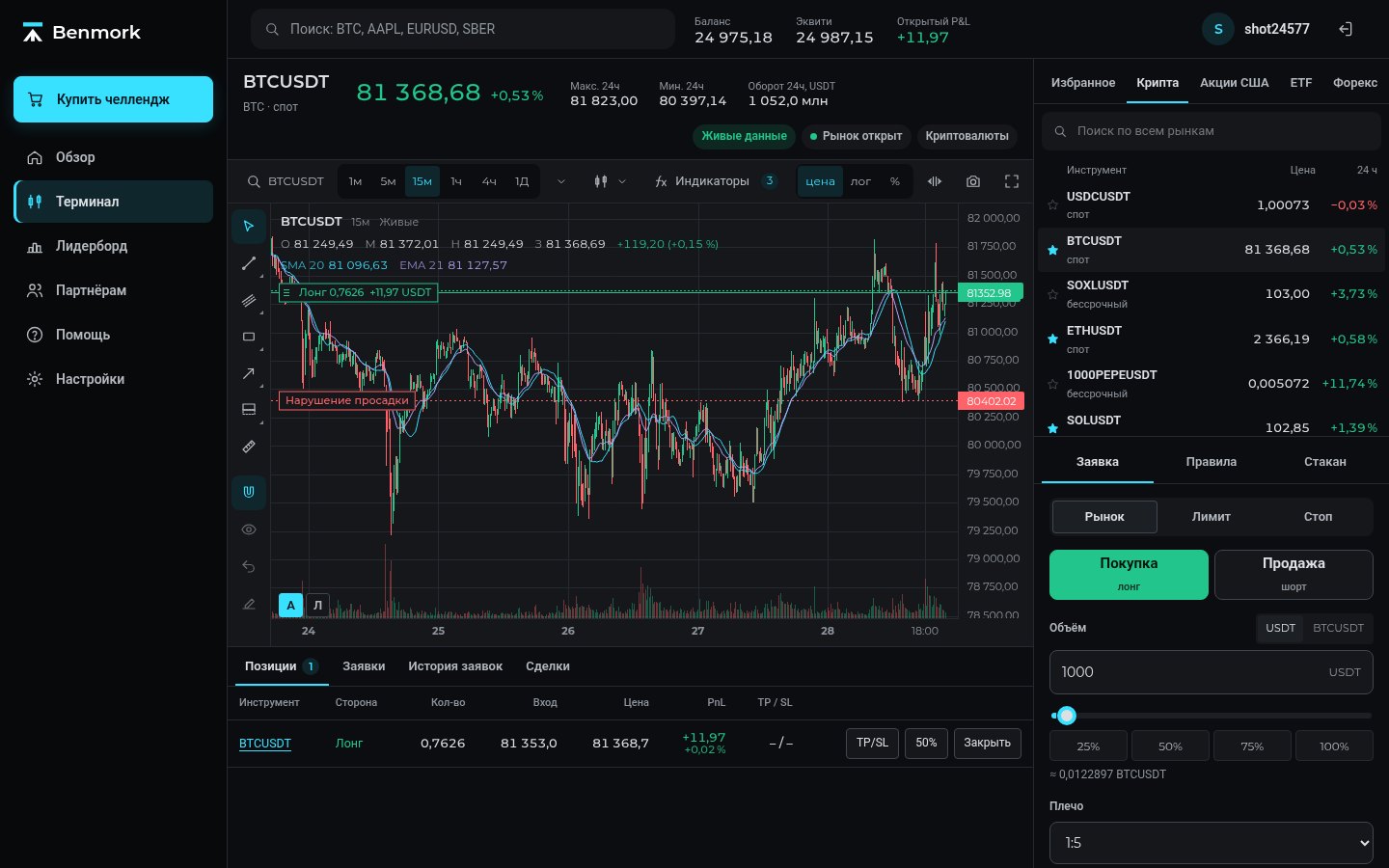Click the compare symbols icon next to %

tap(935, 181)
